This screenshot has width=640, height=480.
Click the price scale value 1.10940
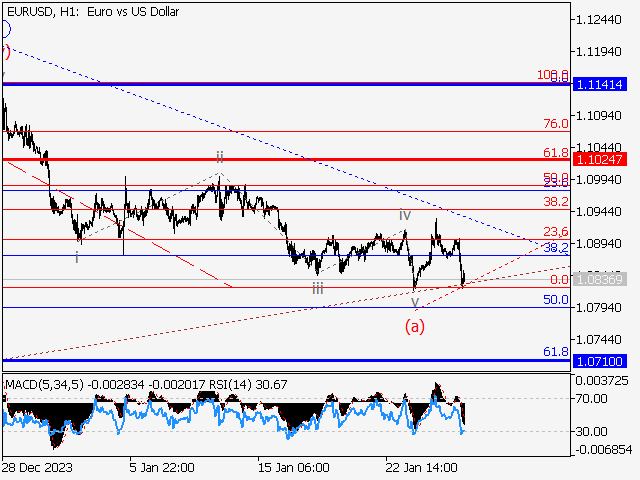[x=598, y=116]
